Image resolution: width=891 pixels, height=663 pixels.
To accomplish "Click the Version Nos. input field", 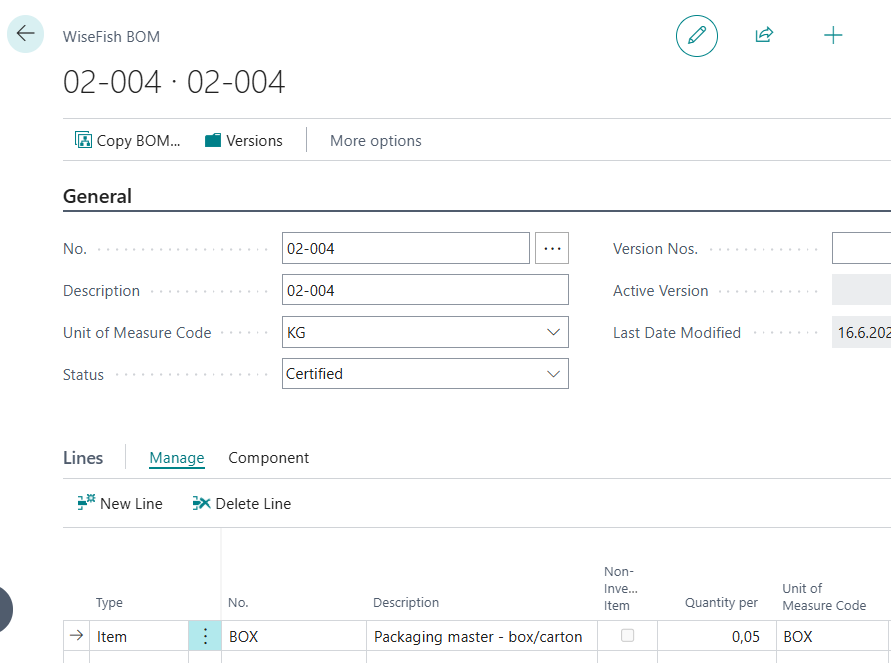I will [x=860, y=249].
